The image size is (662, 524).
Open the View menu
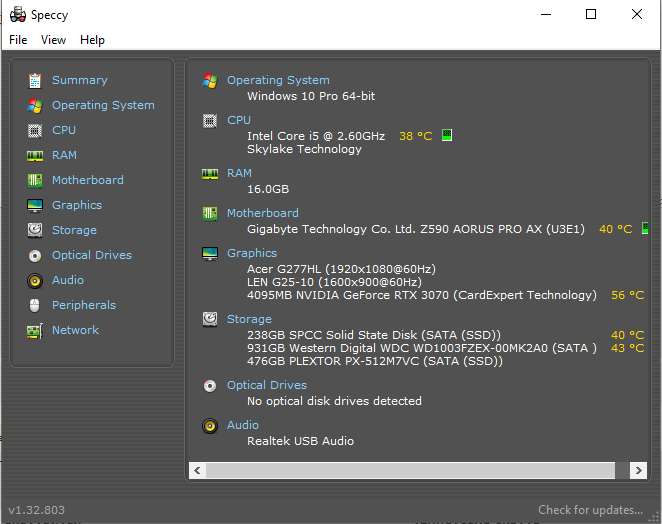[53, 40]
